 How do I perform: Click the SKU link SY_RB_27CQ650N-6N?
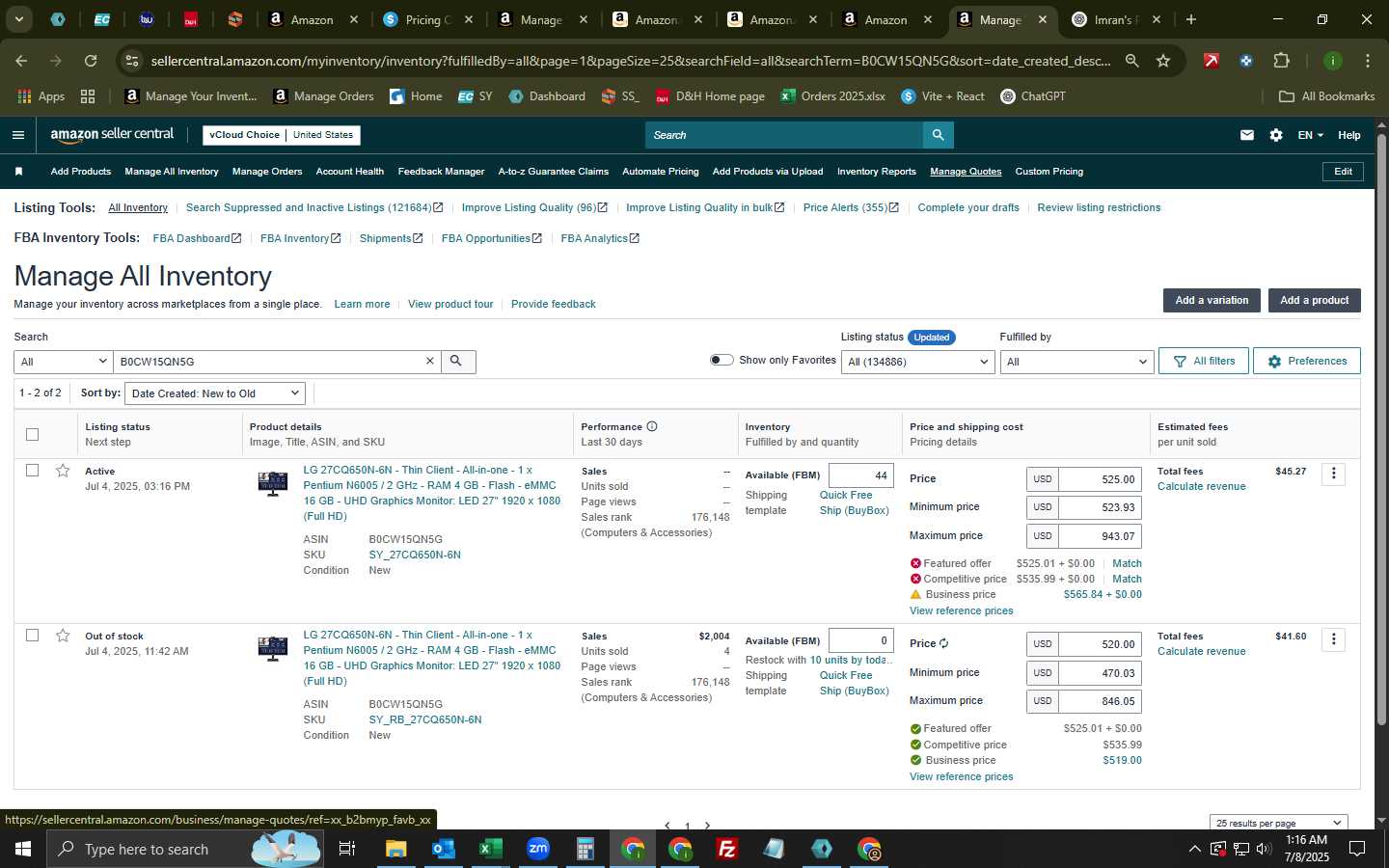425,719
